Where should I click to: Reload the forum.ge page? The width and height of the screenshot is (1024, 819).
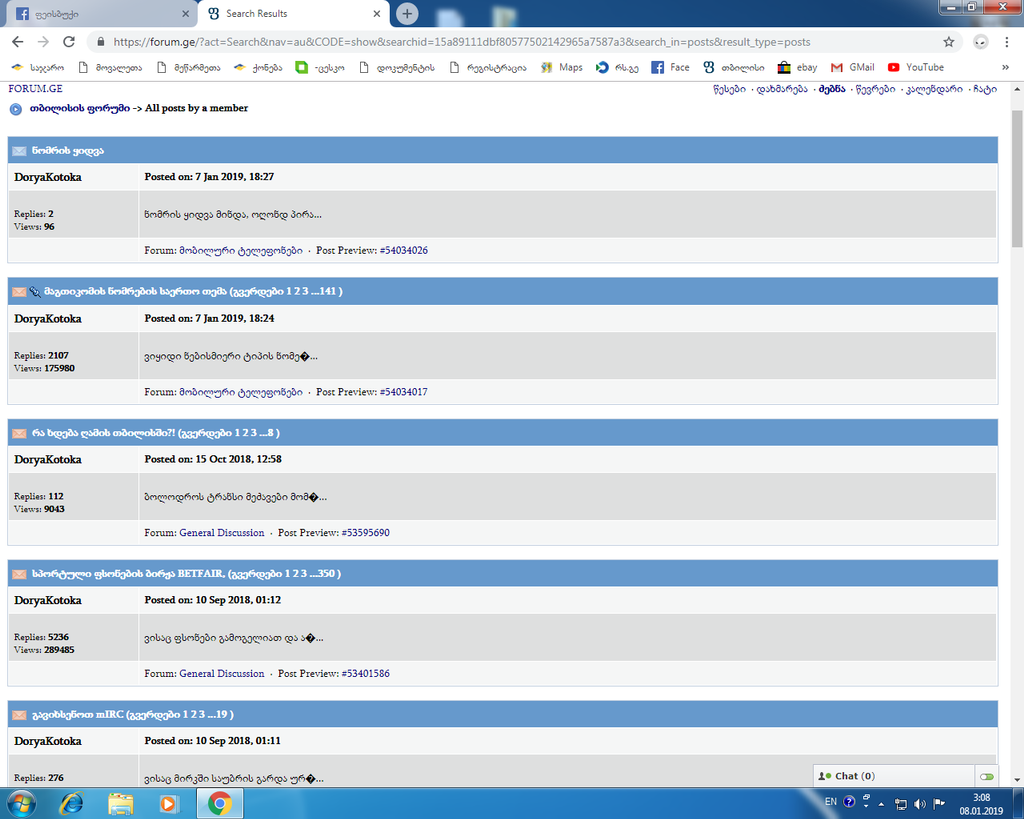tap(69, 42)
